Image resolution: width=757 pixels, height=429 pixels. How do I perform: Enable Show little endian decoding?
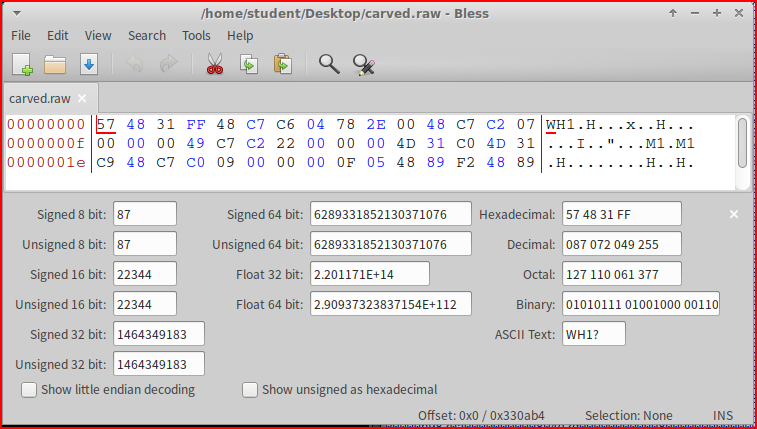(x=29, y=390)
